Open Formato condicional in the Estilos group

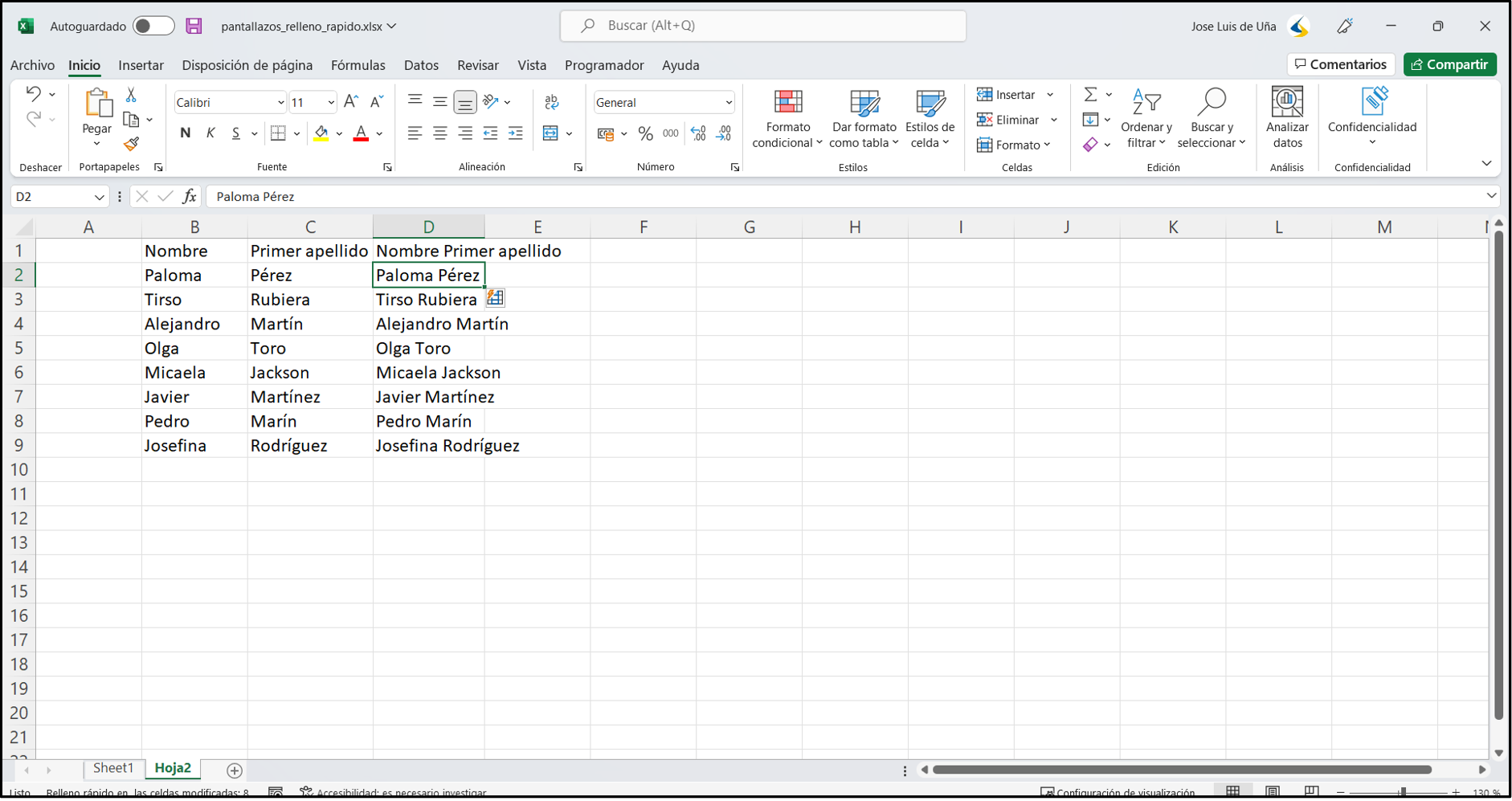(787, 119)
